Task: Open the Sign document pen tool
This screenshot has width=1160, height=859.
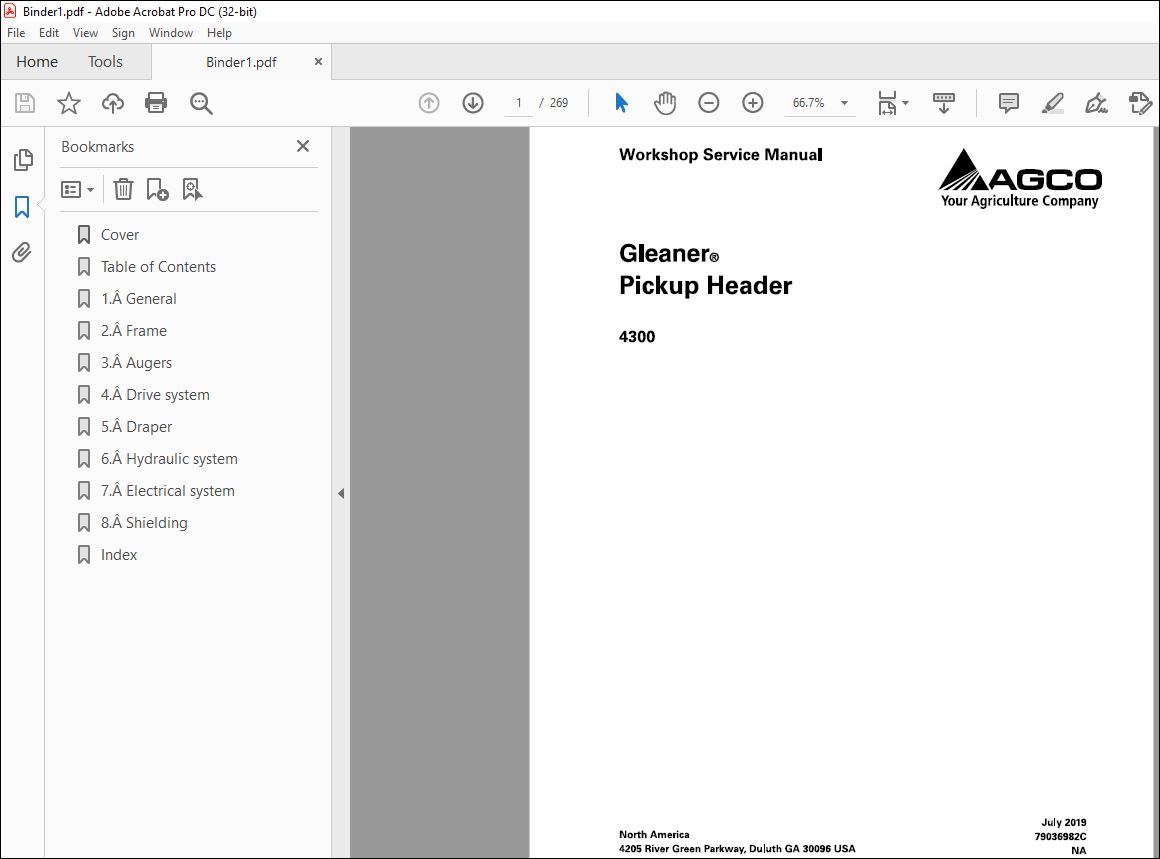Action: point(1096,103)
